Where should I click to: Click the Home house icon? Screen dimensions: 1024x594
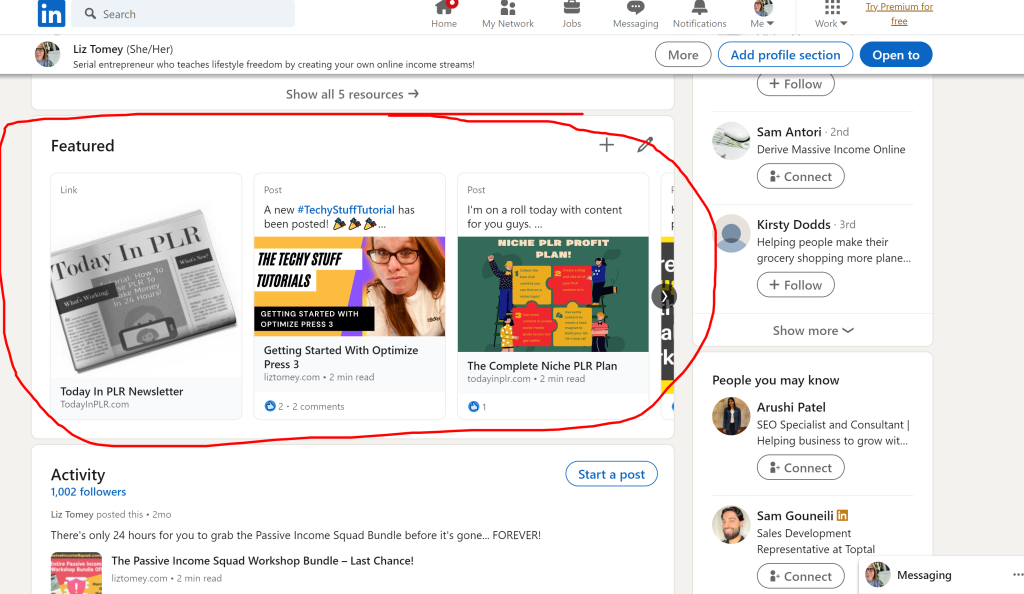(444, 7)
